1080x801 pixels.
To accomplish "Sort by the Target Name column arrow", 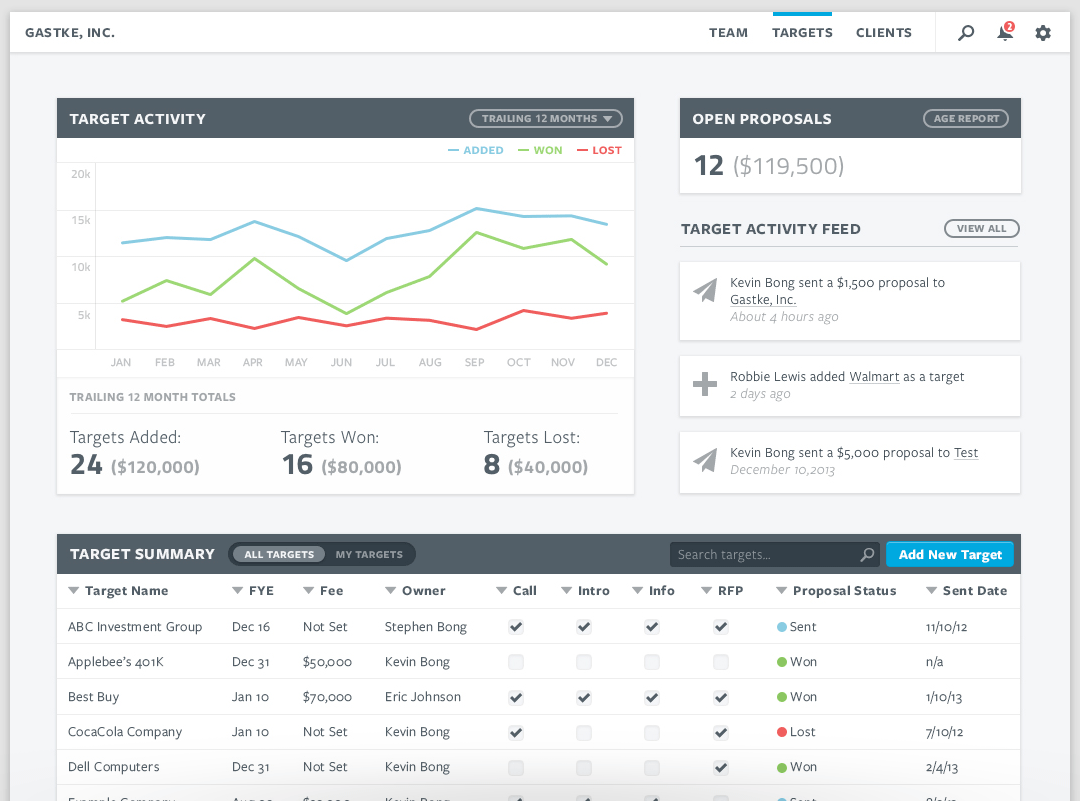I will pyautogui.click(x=73, y=590).
